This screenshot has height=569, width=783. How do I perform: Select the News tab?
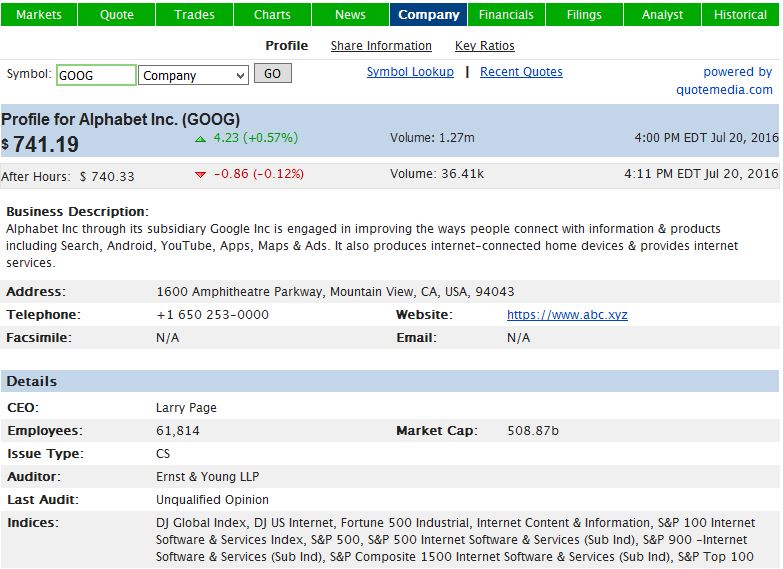point(350,14)
